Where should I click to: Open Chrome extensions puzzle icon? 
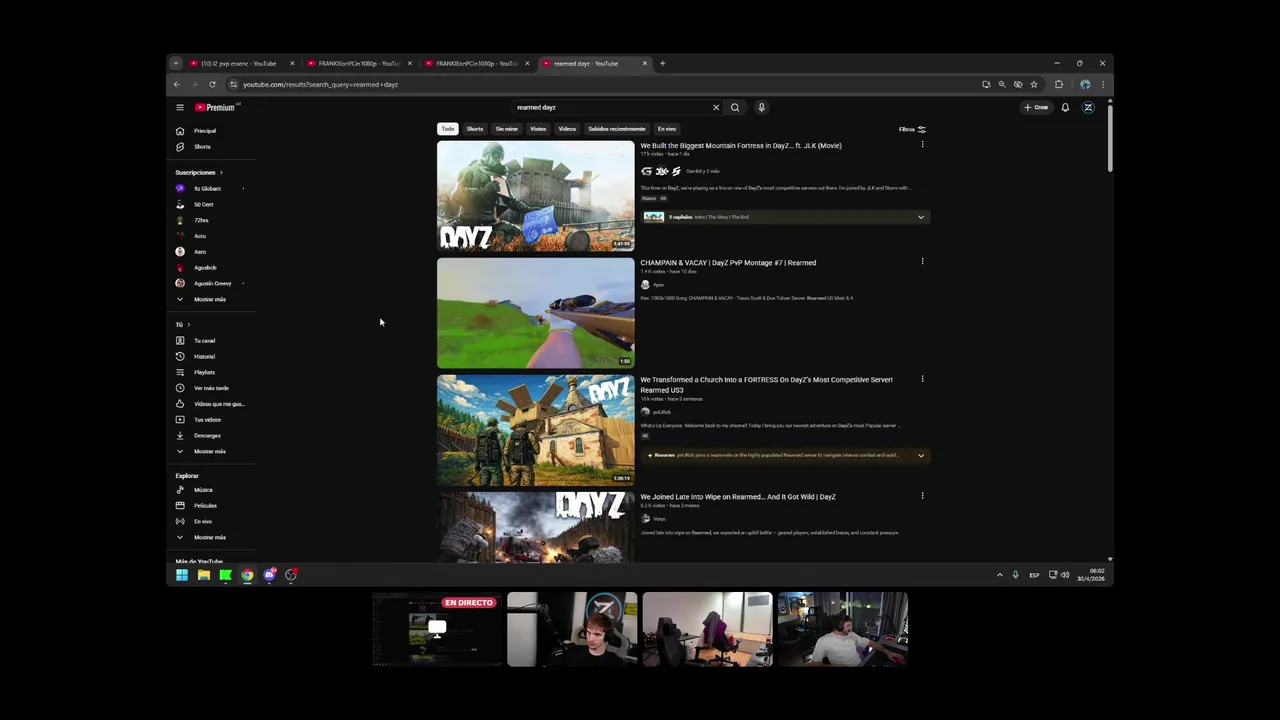pyautogui.click(x=1059, y=84)
